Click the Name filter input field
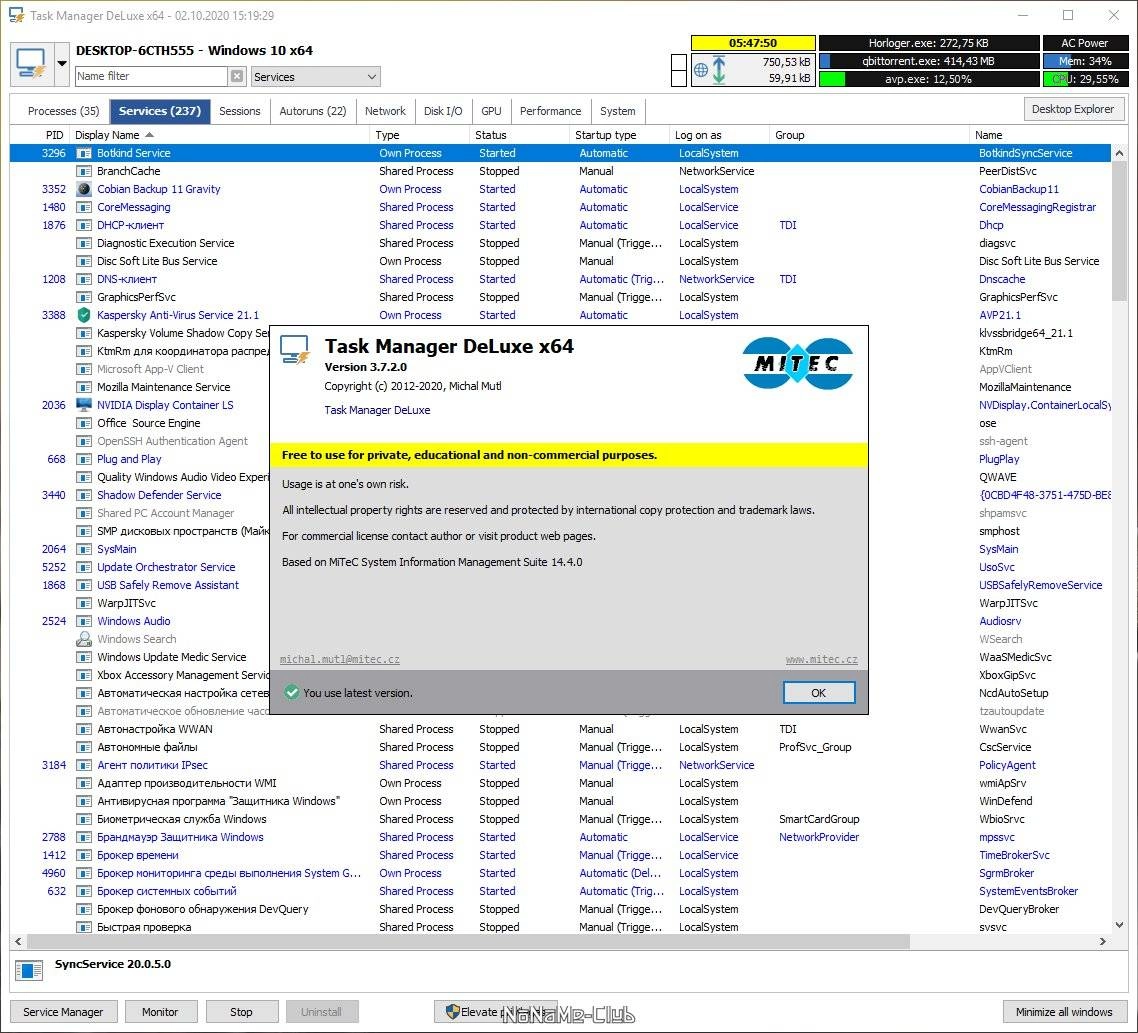Screen dimensions: 1138x1033 click(152, 76)
